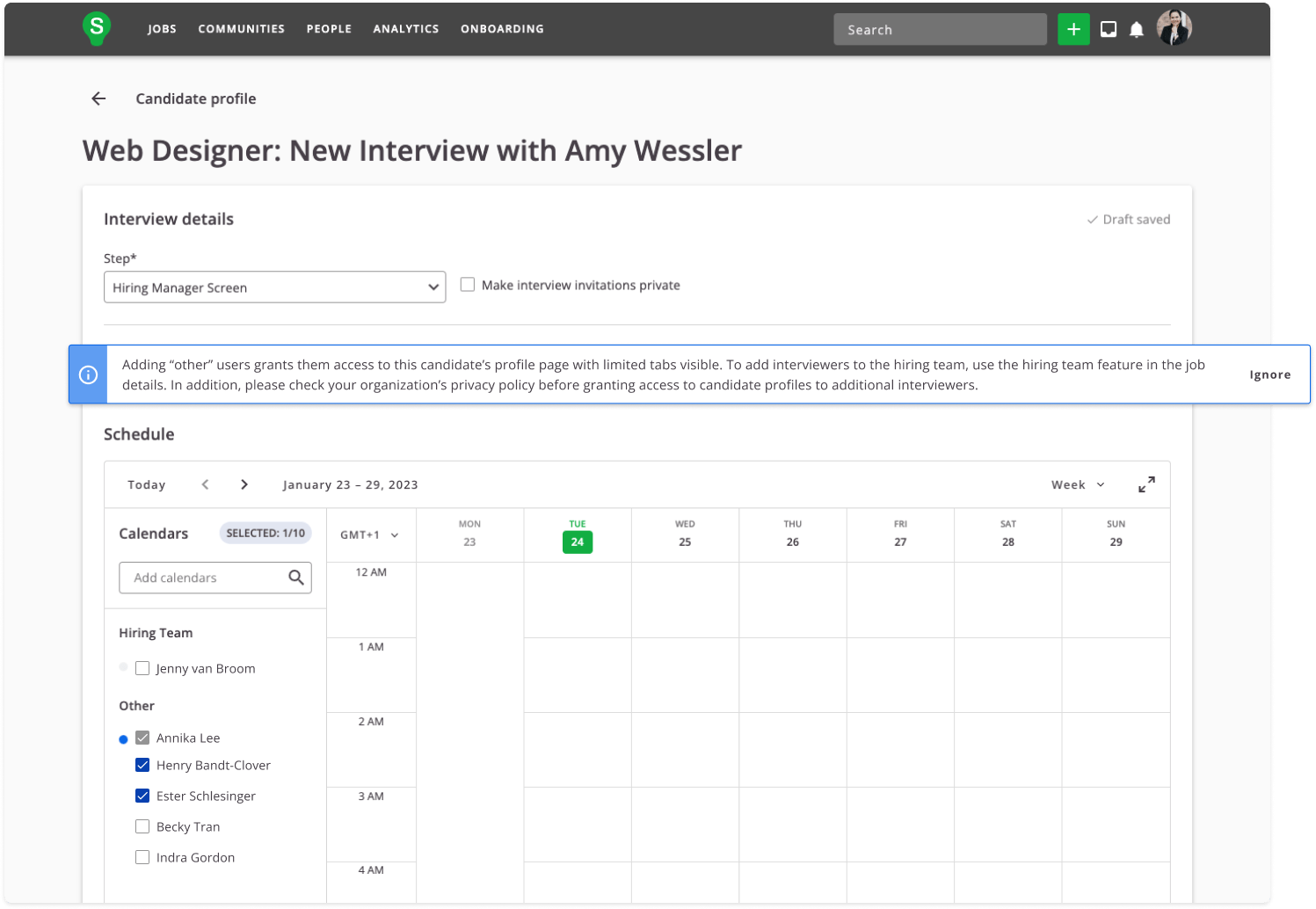Image resolution: width=1316 pixels, height=909 pixels.
Task: Open the notifications bell
Action: (1136, 30)
